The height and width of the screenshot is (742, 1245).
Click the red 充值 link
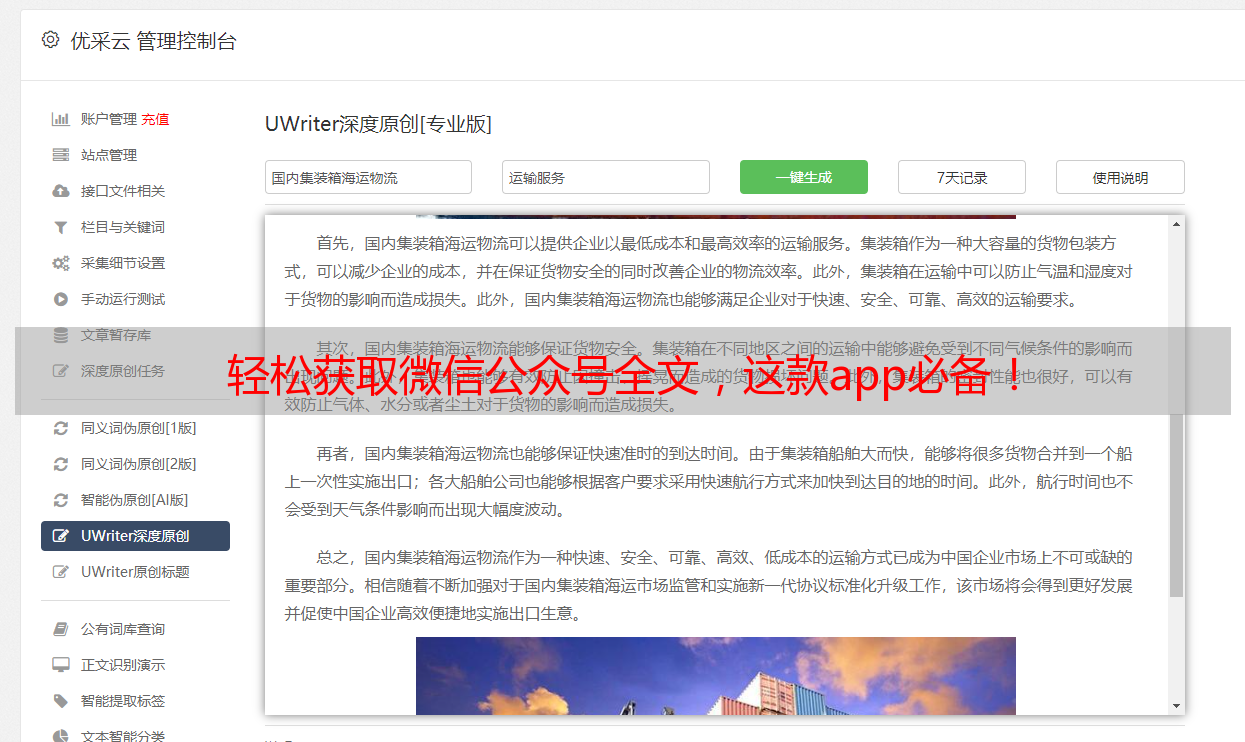[x=155, y=119]
